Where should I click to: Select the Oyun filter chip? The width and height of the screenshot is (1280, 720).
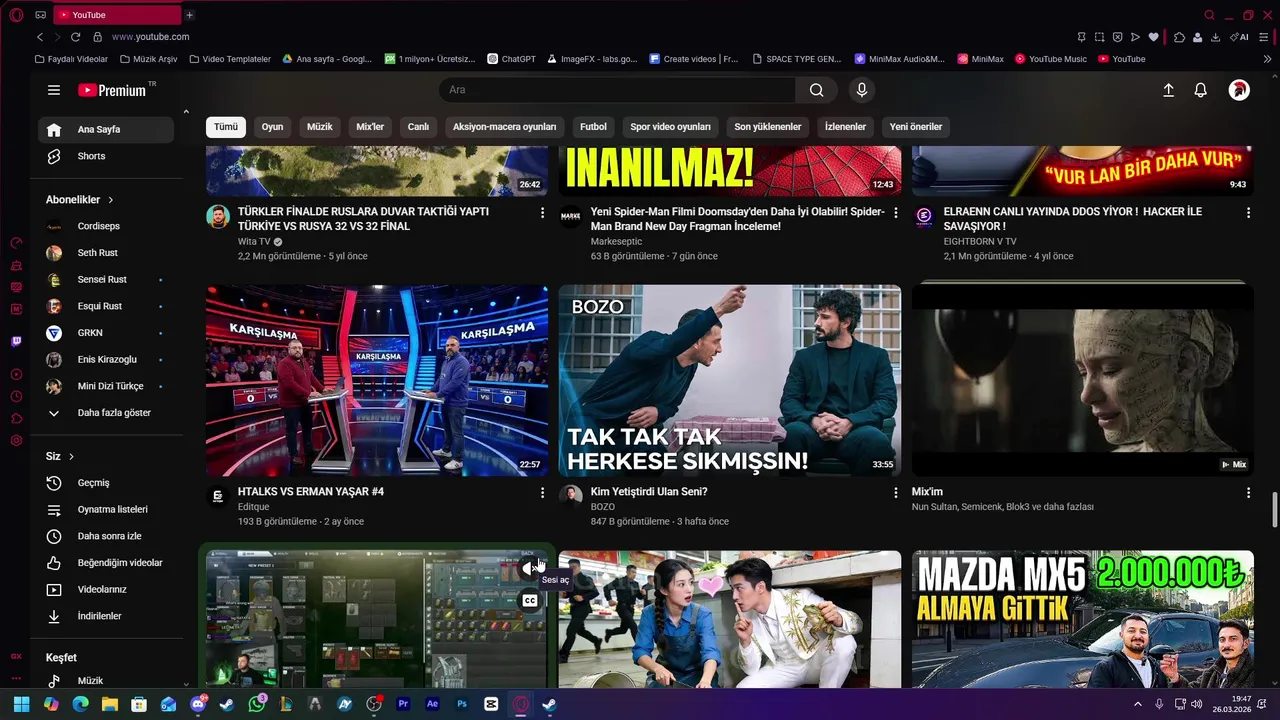point(272,127)
